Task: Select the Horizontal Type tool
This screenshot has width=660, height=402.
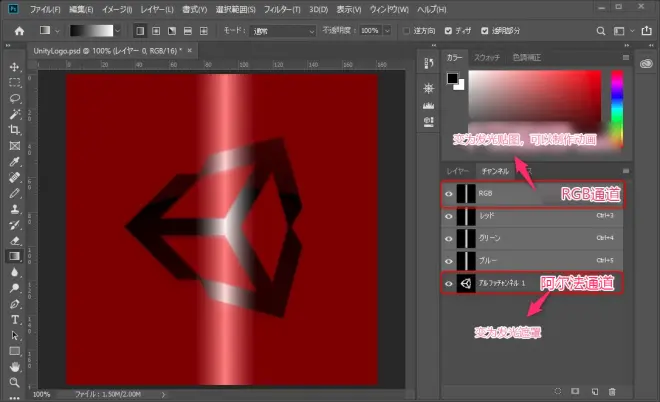Action: [x=15, y=319]
